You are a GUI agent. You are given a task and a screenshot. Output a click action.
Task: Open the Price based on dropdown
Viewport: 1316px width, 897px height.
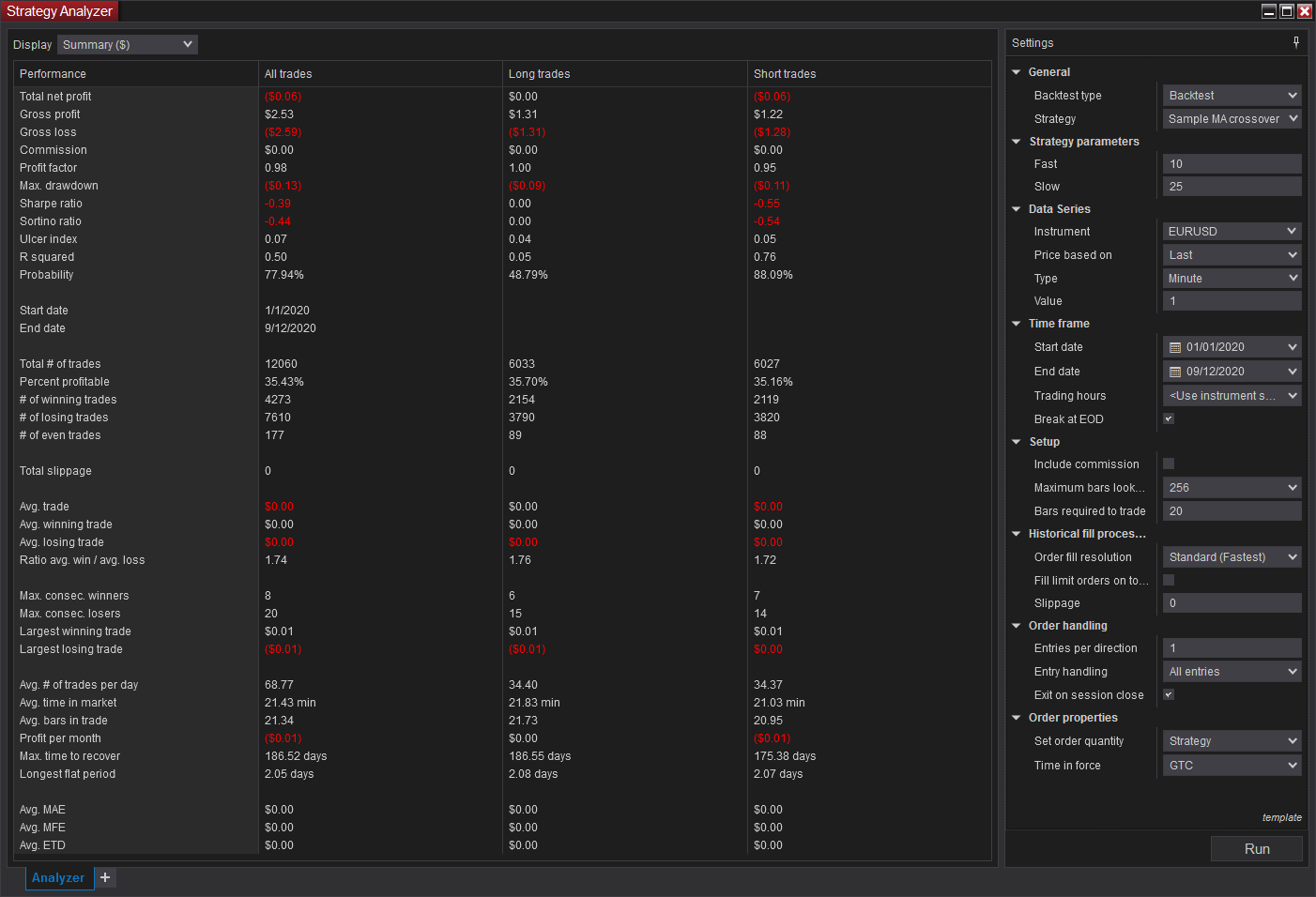[x=1232, y=255]
